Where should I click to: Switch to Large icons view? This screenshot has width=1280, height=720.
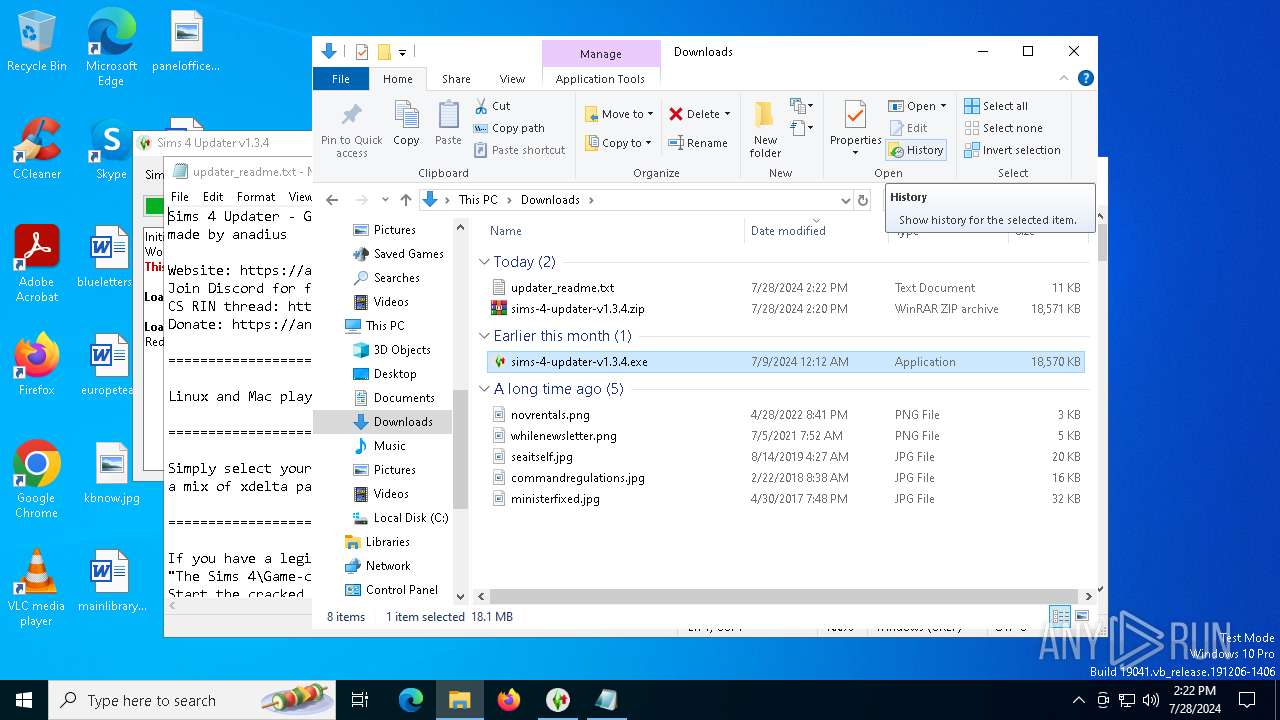pos(1081,616)
